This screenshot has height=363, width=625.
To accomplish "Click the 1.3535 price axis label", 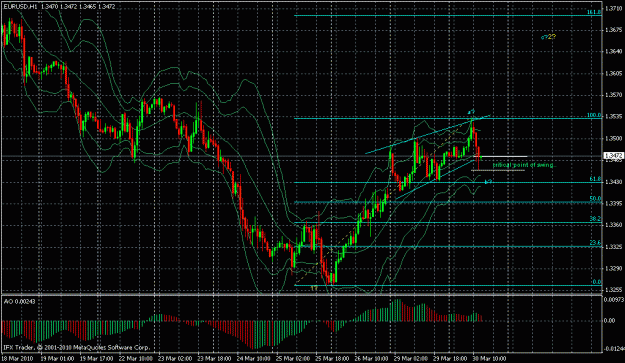I will (x=614, y=117).
